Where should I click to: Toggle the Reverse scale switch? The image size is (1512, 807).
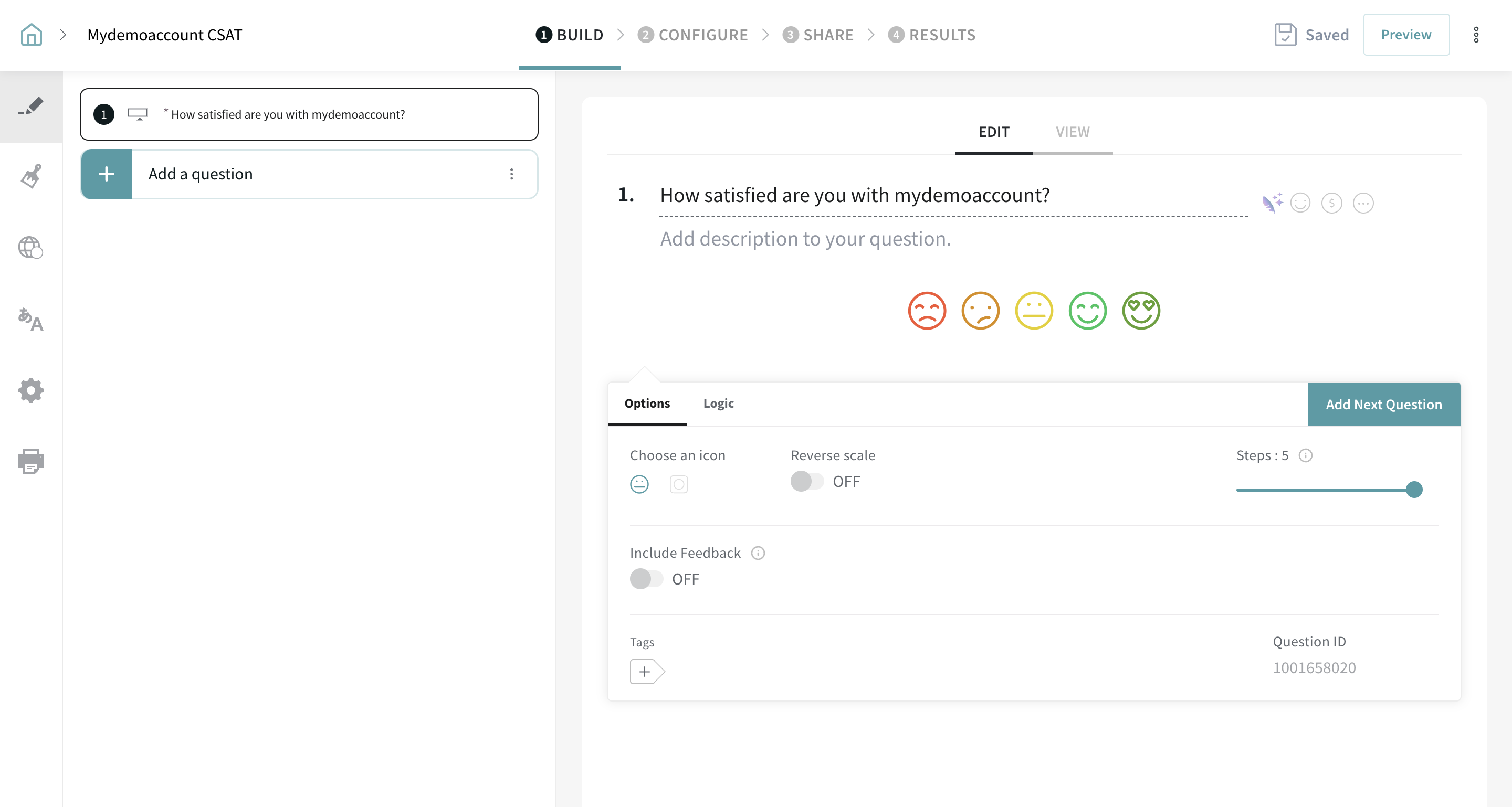(x=807, y=482)
